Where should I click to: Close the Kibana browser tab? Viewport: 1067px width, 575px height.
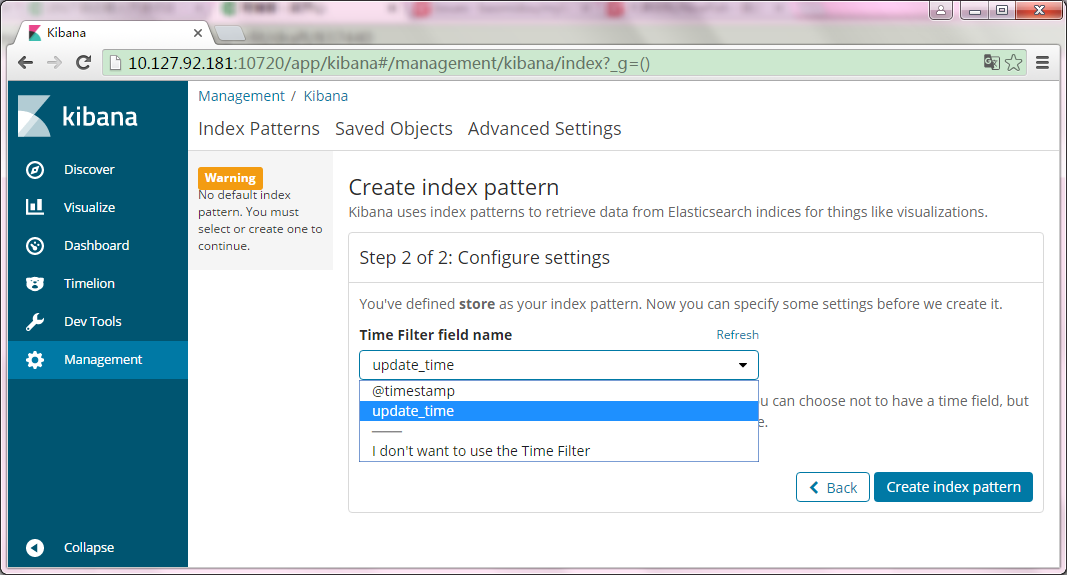point(197,33)
